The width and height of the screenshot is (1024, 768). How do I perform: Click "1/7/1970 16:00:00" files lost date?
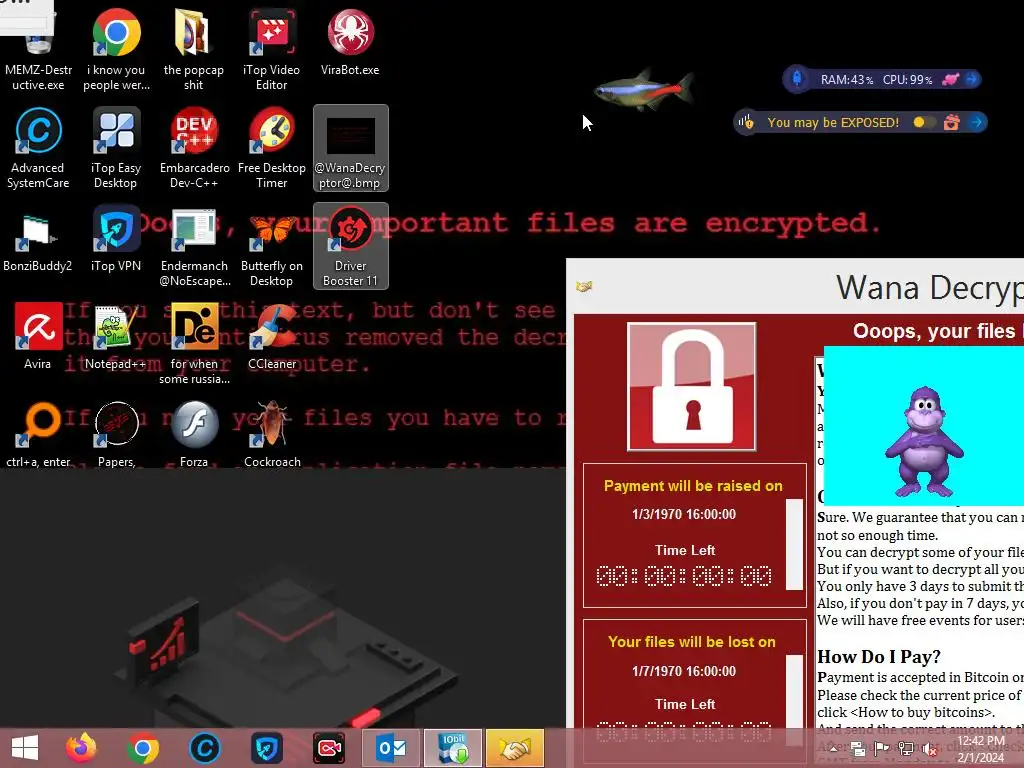click(x=684, y=671)
